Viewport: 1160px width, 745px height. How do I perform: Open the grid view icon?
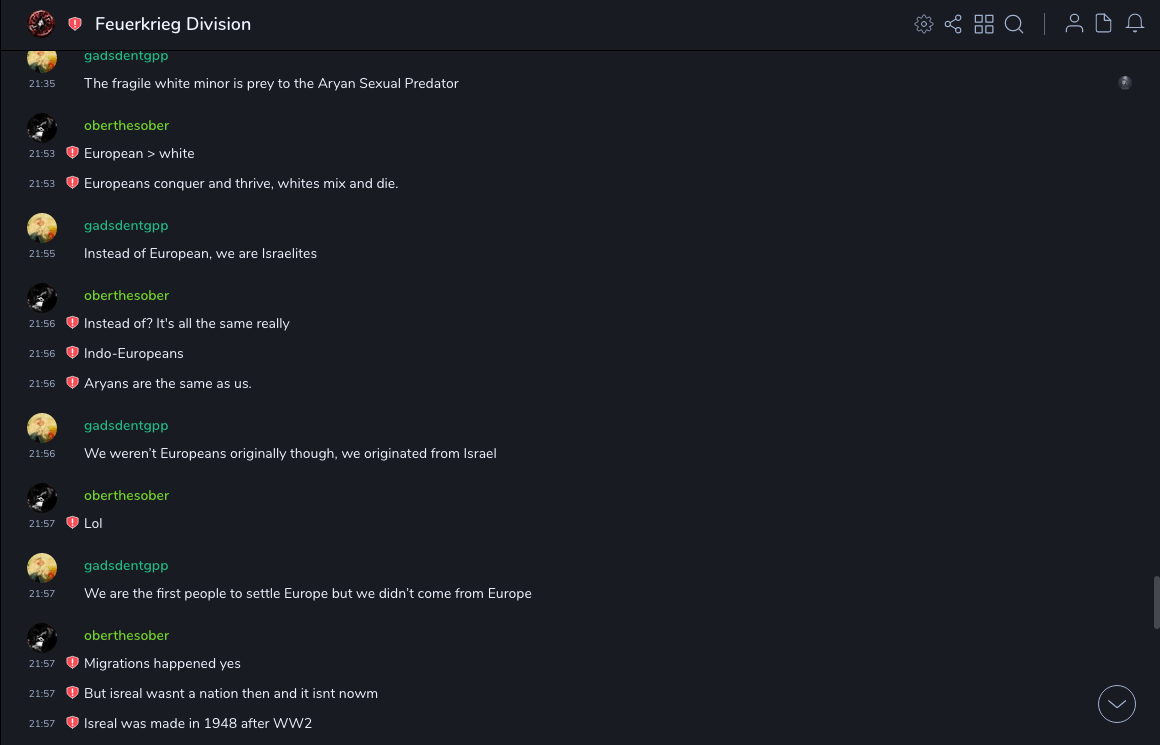(984, 24)
